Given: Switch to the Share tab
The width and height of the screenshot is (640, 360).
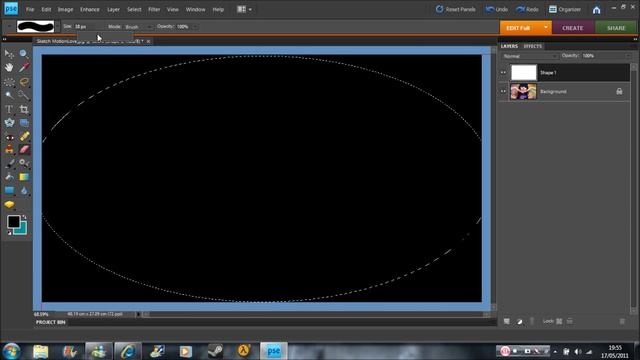Looking at the screenshot, I should (616, 28).
